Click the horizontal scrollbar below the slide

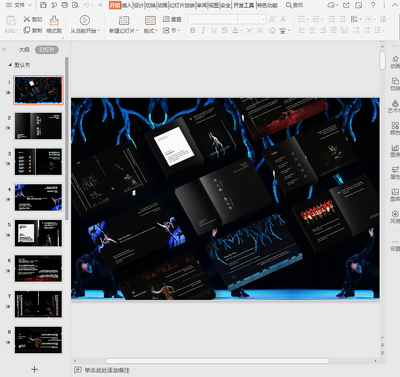217,361
